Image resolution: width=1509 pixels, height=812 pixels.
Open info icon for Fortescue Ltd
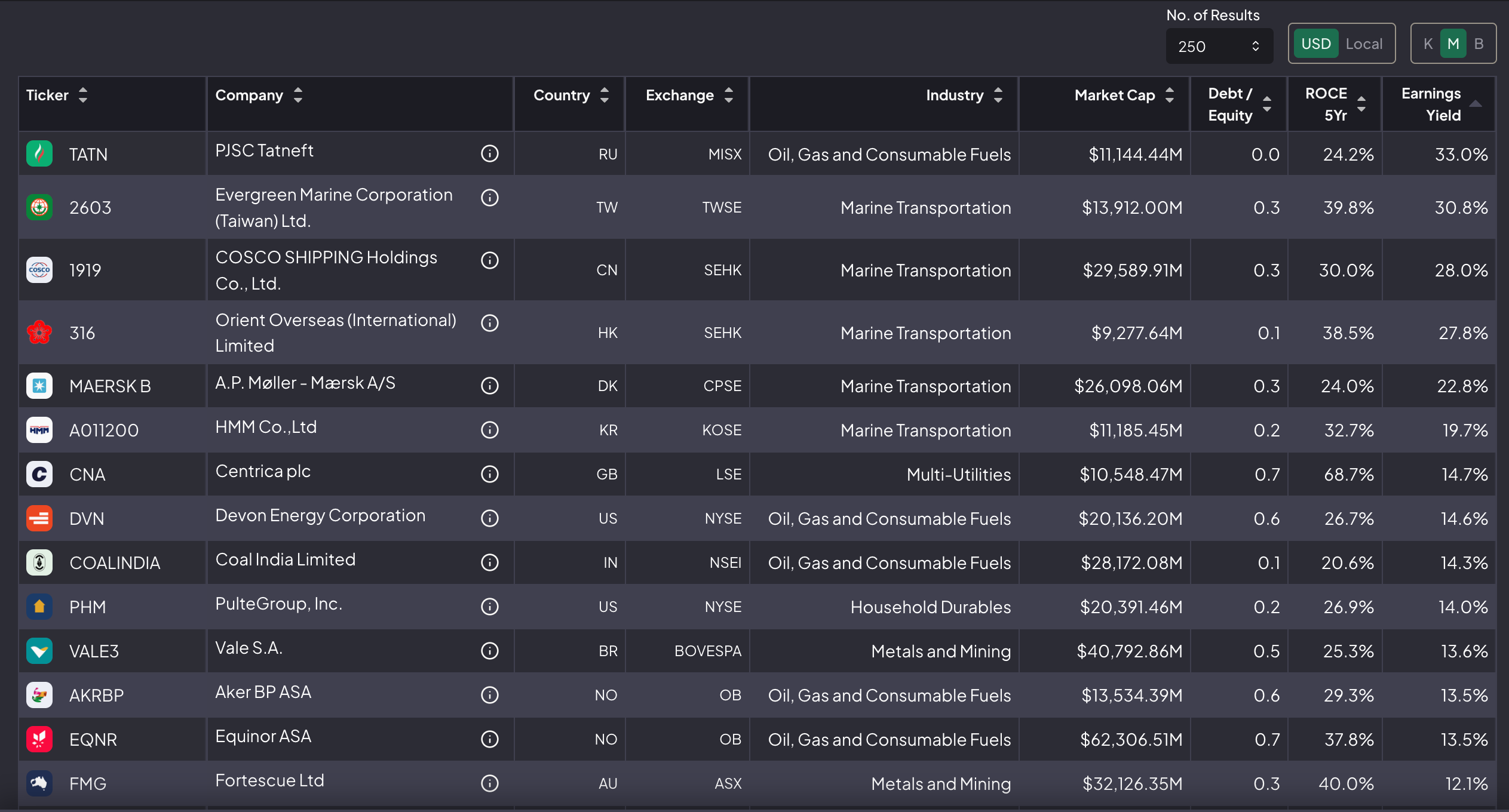tap(490, 783)
